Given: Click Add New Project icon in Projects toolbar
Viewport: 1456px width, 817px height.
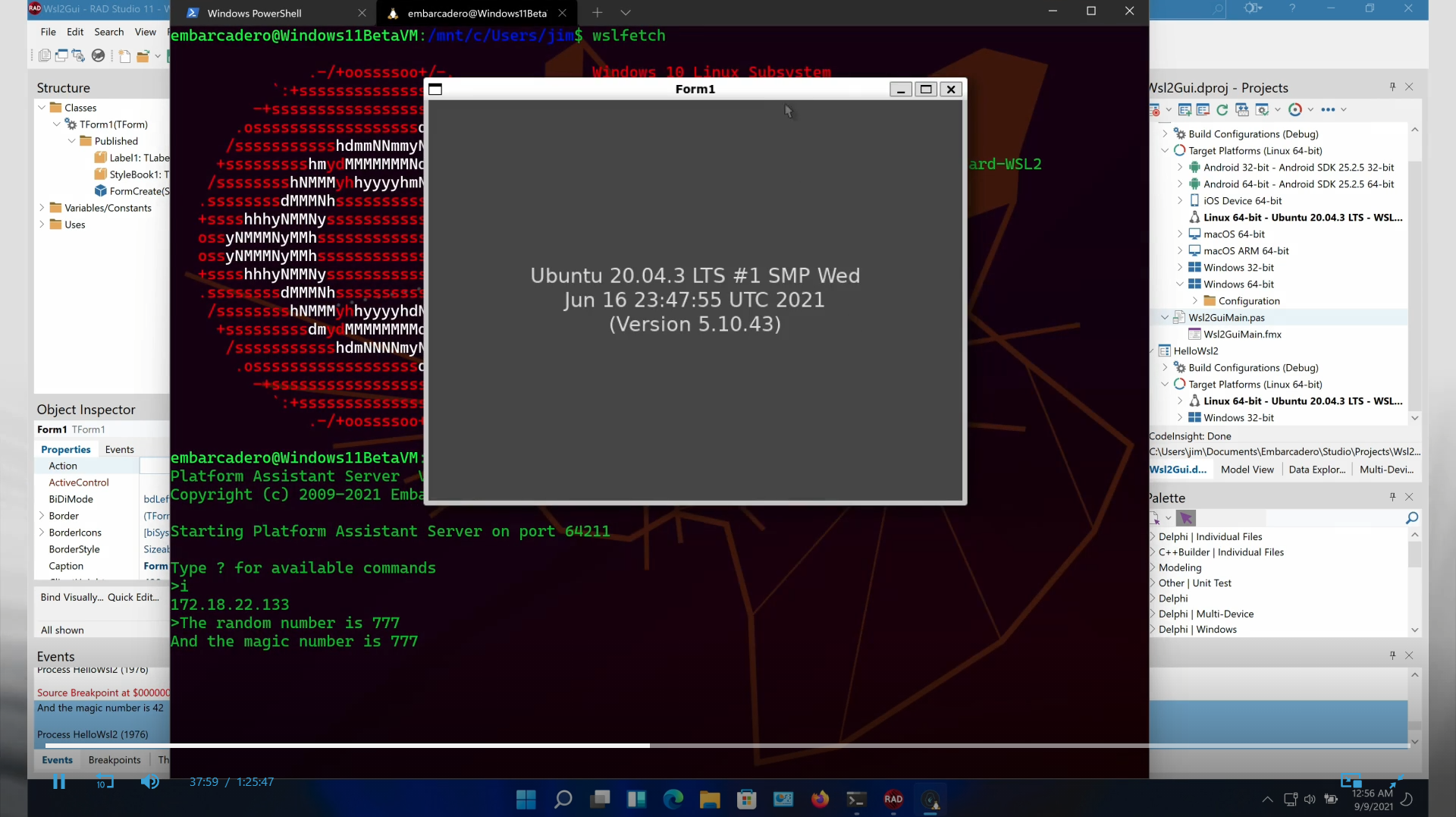Looking at the screenshot, I should (x=1185, y=110).
